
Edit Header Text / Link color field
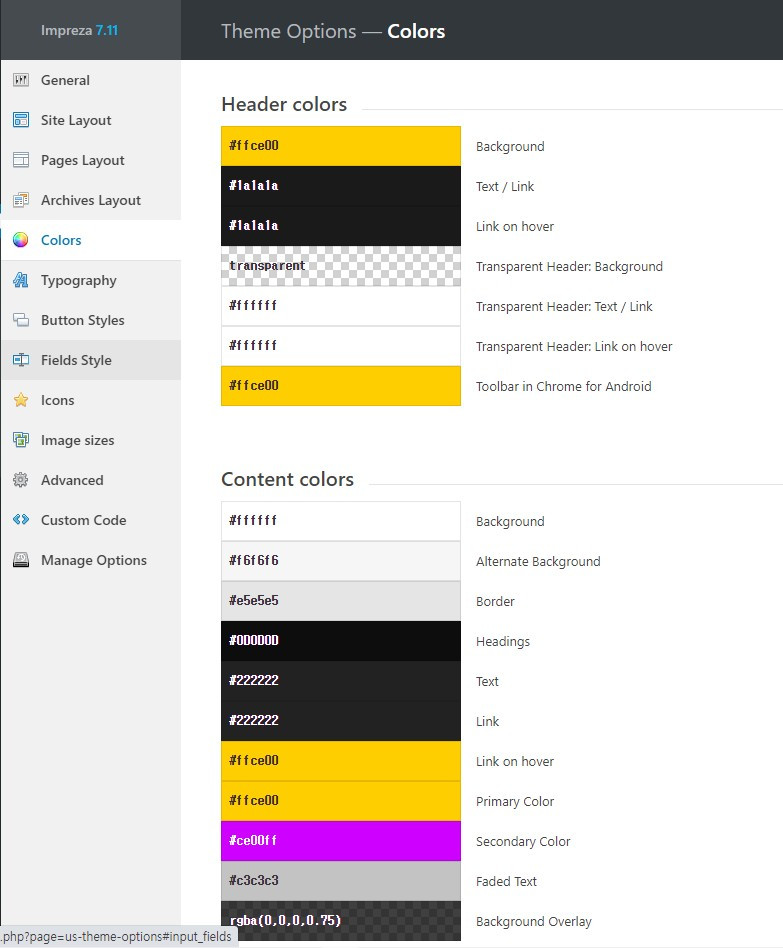point(341,186)
